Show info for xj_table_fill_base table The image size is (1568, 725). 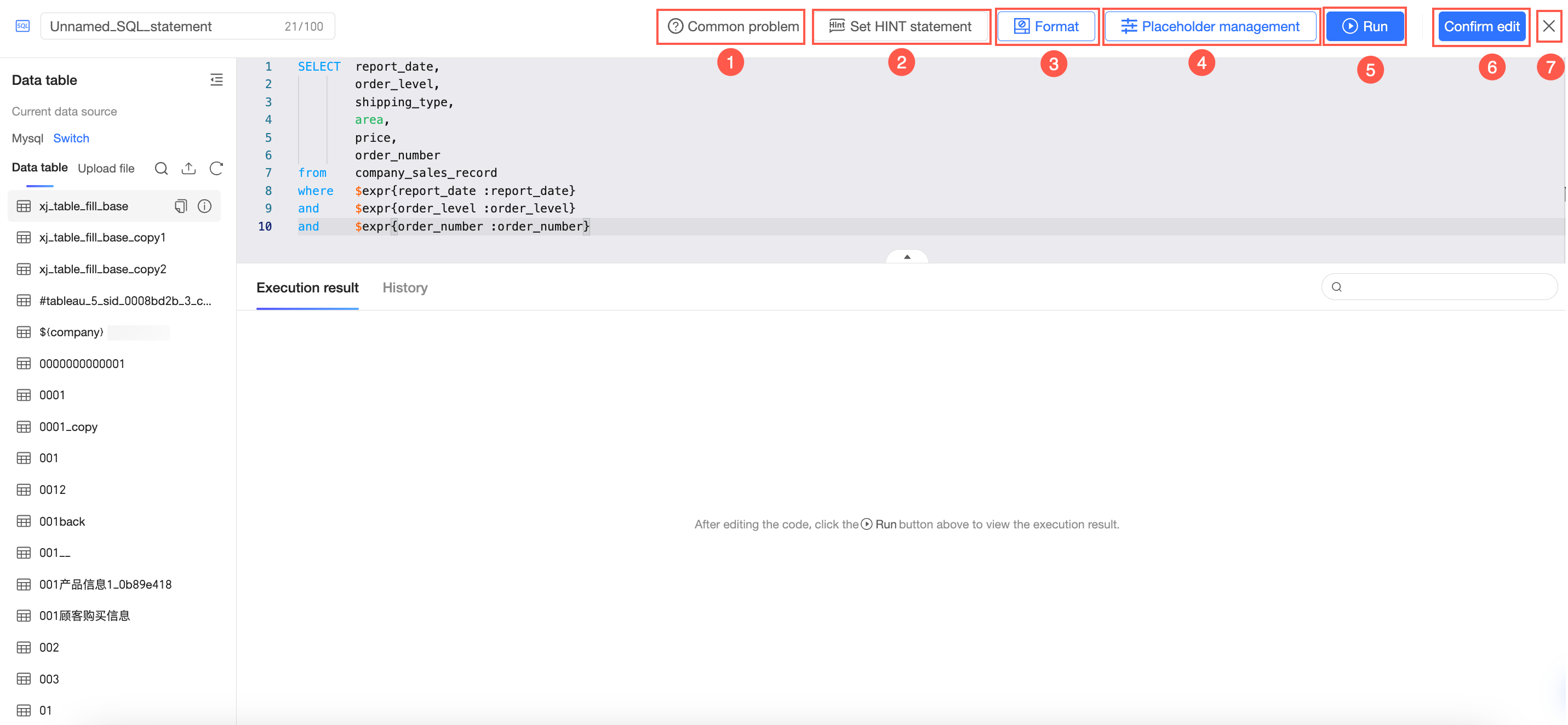point(204,206)
